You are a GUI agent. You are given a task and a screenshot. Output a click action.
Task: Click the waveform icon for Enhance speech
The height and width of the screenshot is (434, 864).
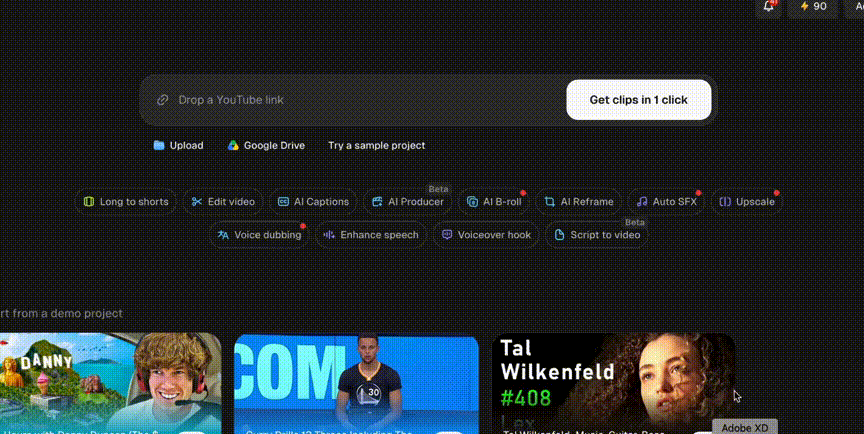[x=329, y=235]
